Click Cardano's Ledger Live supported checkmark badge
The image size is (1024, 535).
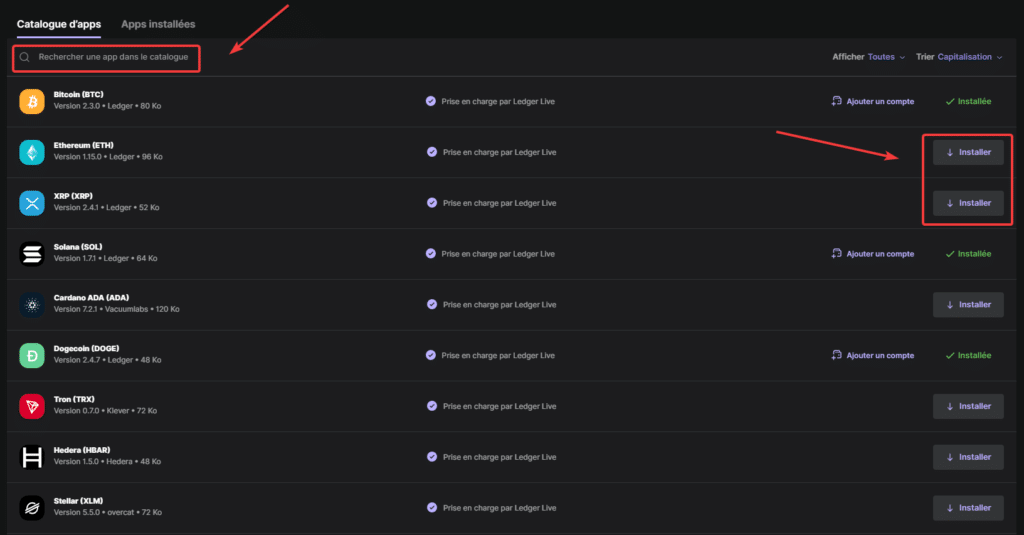432,304
